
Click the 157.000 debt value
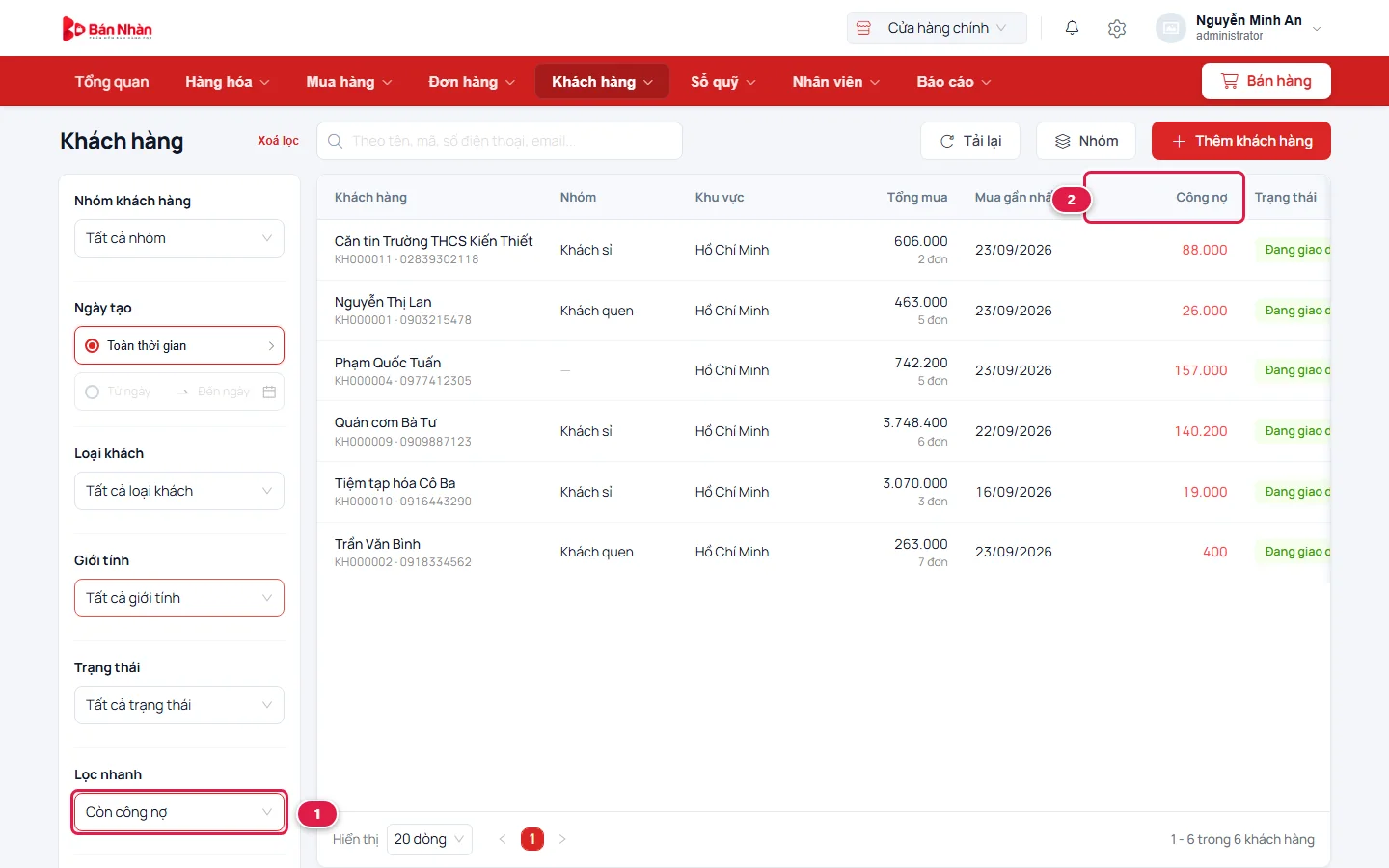coord(1201,370)
